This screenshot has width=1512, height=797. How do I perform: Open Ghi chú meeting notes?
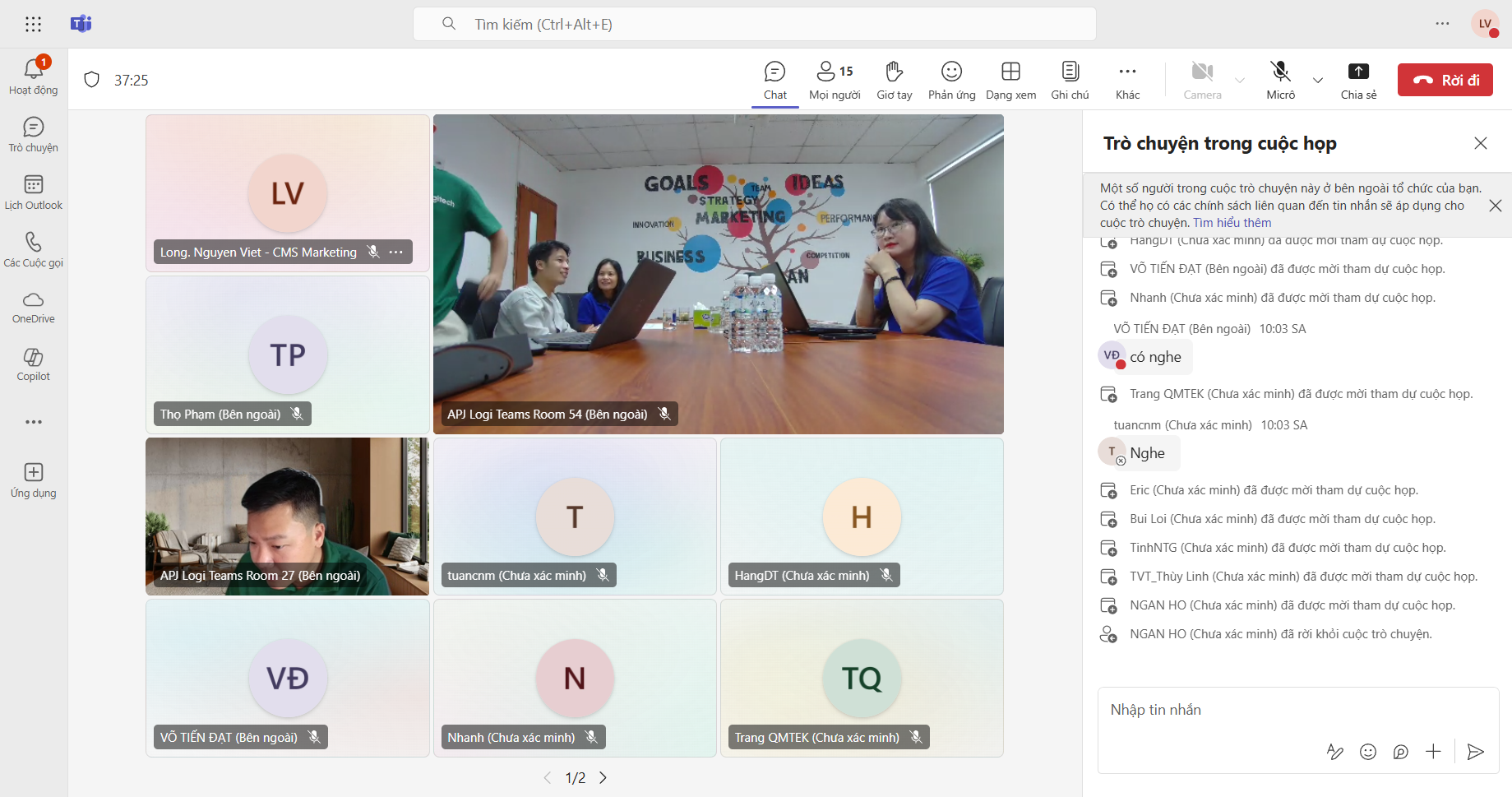point(1070,80)
